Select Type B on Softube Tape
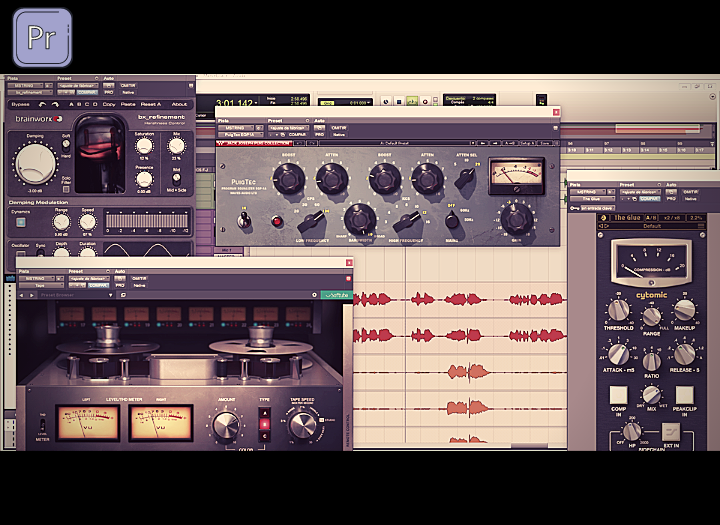 pos(264,424)
